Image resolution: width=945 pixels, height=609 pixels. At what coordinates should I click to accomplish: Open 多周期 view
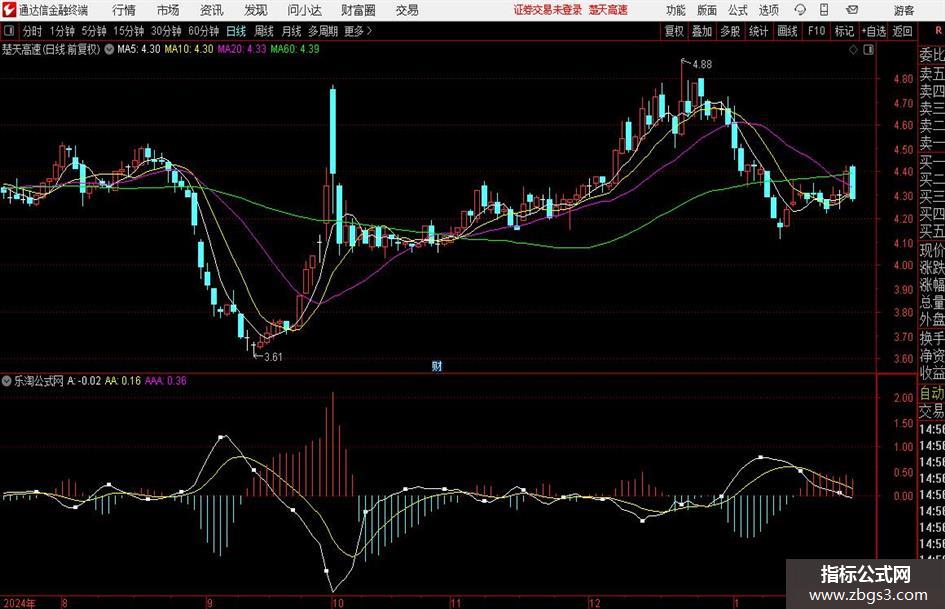click(x=323, y=31)
